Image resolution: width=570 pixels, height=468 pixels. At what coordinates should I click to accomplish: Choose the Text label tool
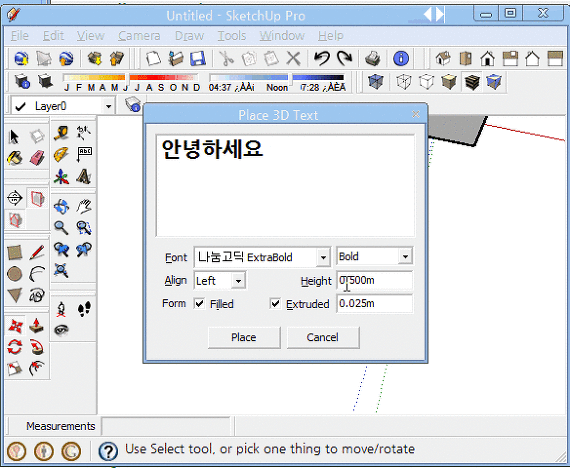(x=84, y=155)
